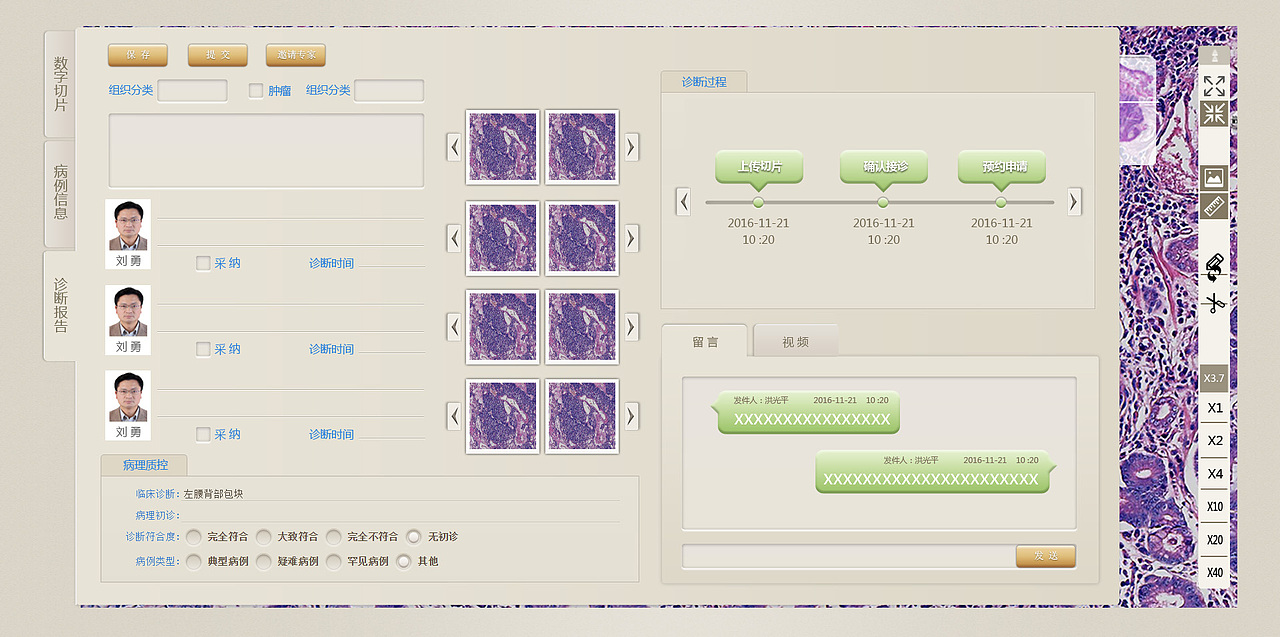Select the 疑难病例 radio option

264,562
